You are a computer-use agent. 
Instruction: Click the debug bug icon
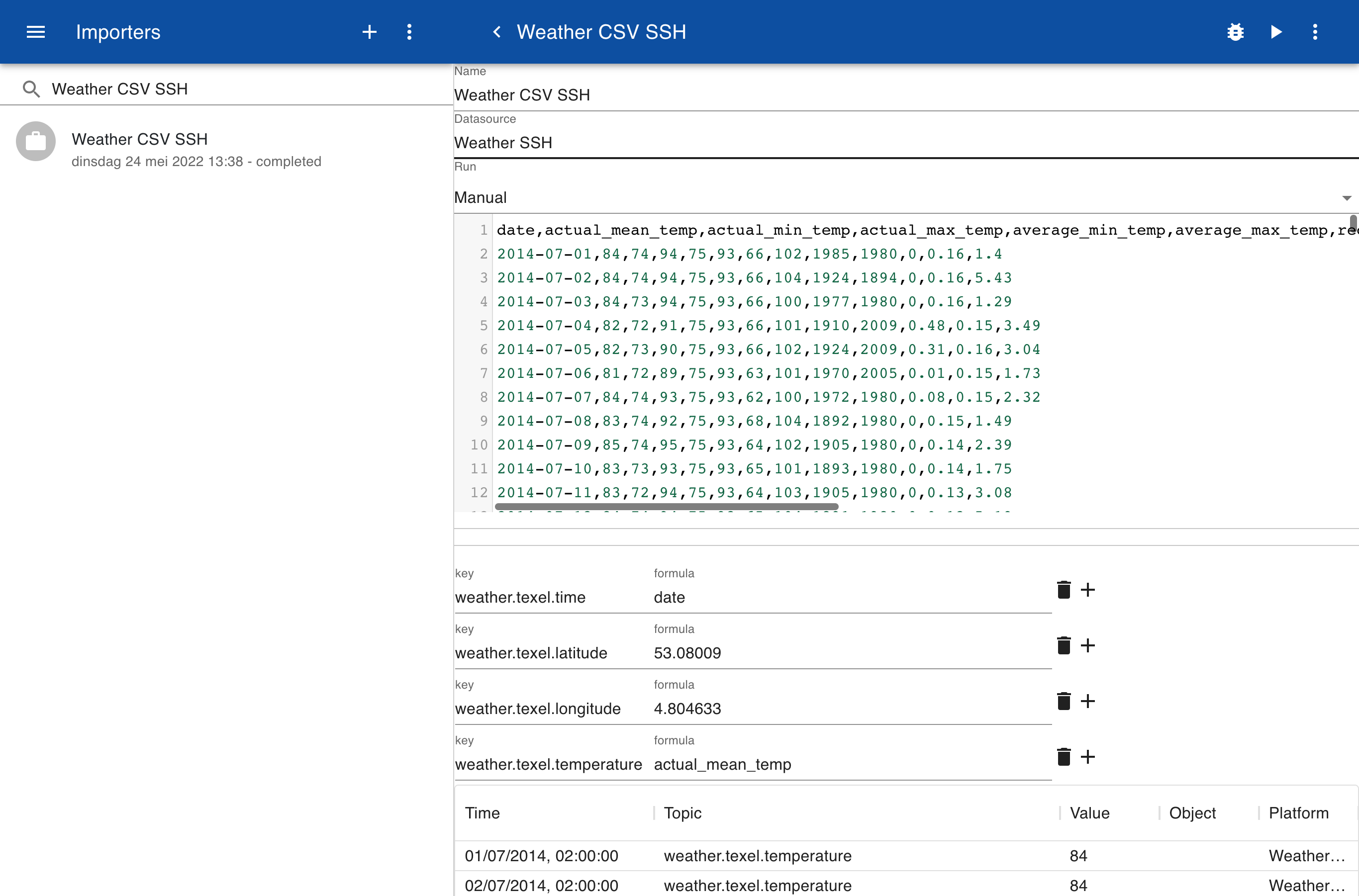click(x=1236, y=32)
